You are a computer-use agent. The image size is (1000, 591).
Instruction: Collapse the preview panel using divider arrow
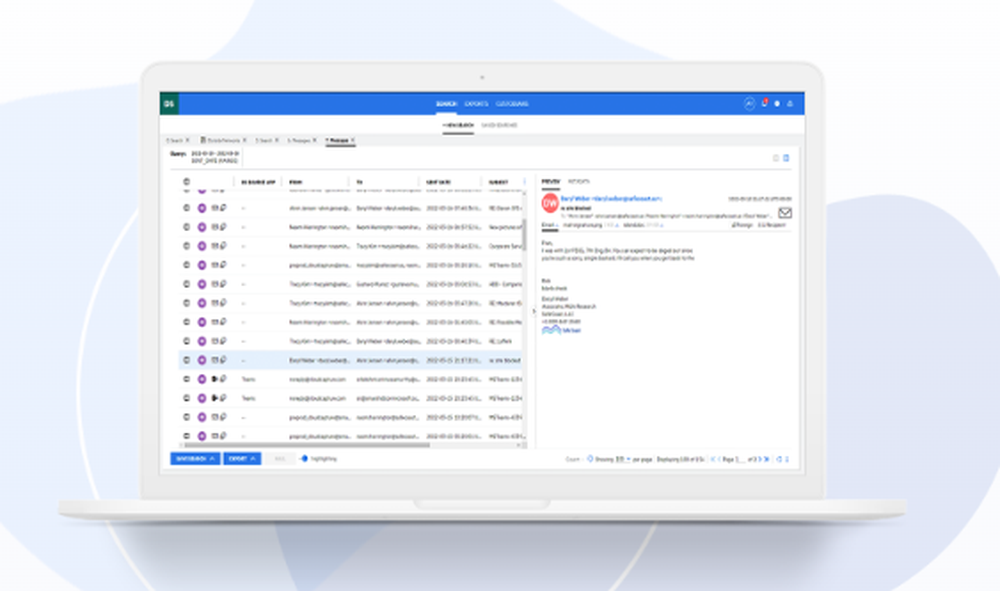tap(534, 312)
